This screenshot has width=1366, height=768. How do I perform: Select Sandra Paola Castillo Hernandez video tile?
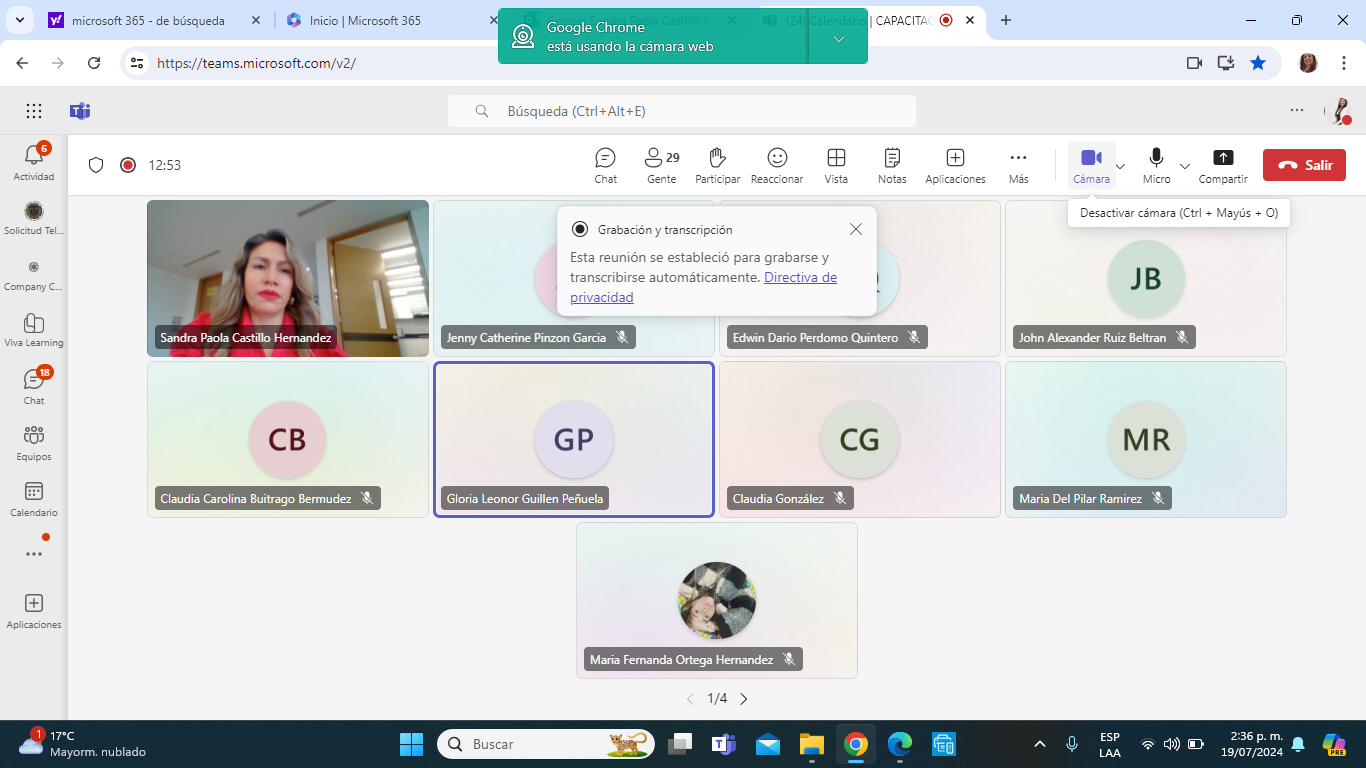click(x=288, y=278)
